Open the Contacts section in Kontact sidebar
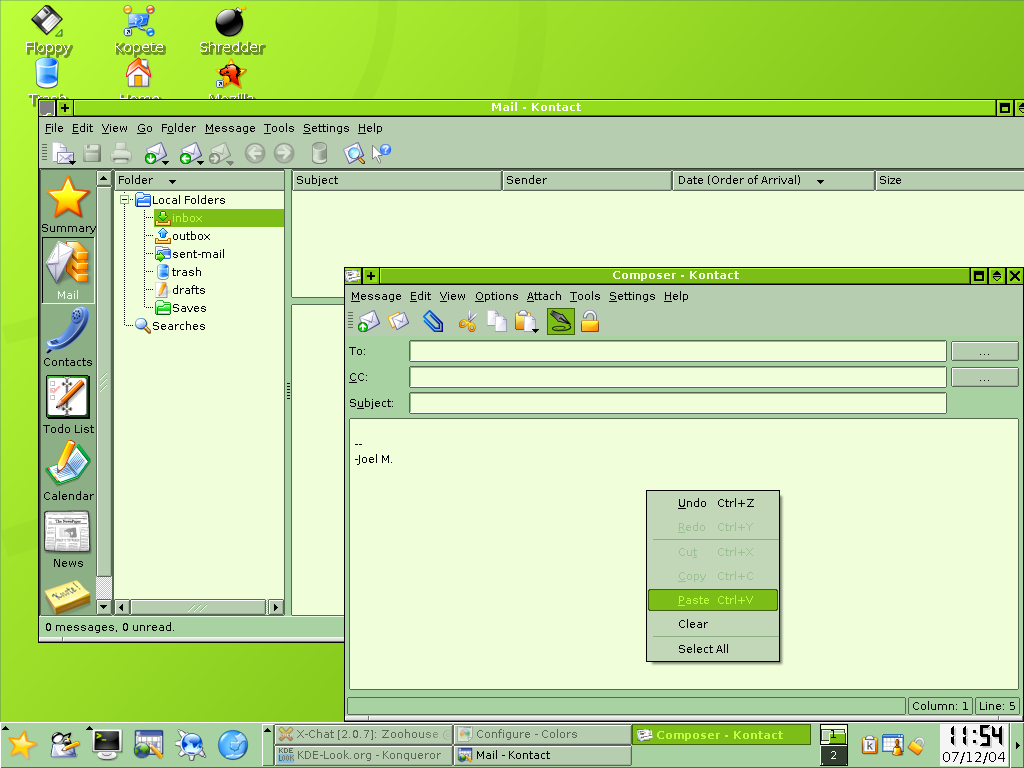Viewport: 1024px width, 768px height. pyautogui.click(x=68, y=338)
